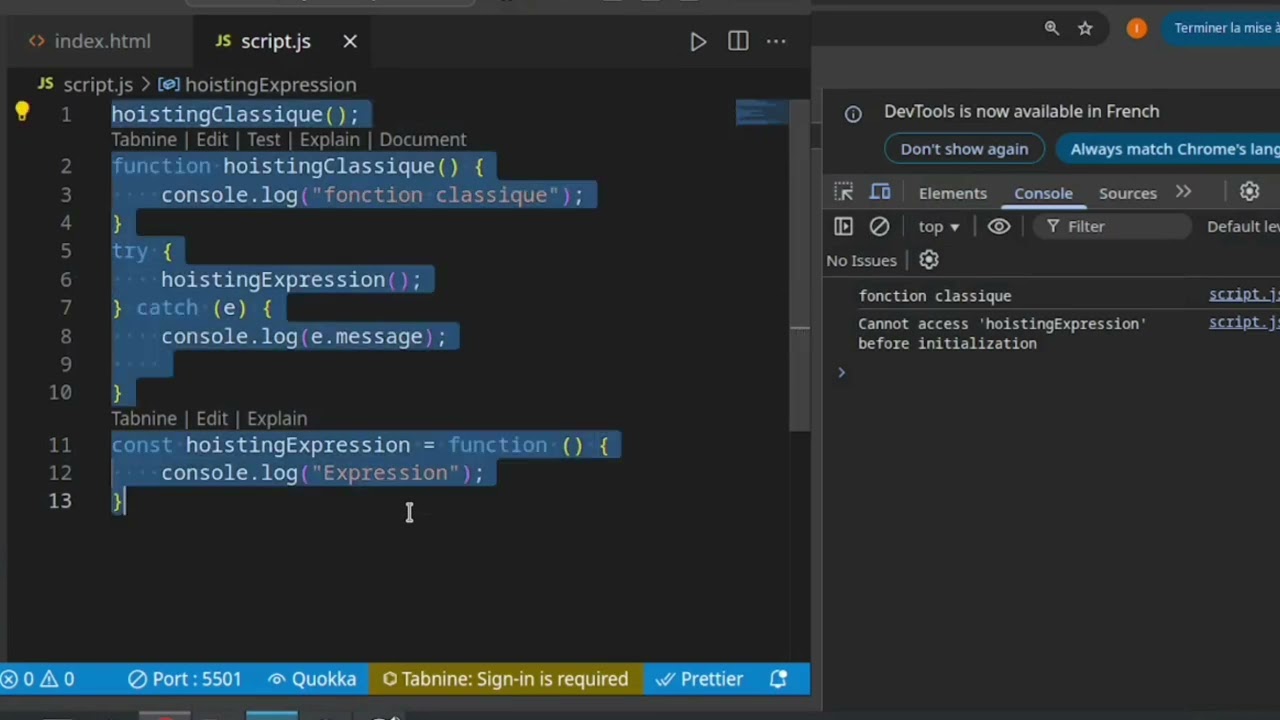The image size is (1280, 720).
Task: Click the Prettier status bar item
Action: (x=699, y=679)
